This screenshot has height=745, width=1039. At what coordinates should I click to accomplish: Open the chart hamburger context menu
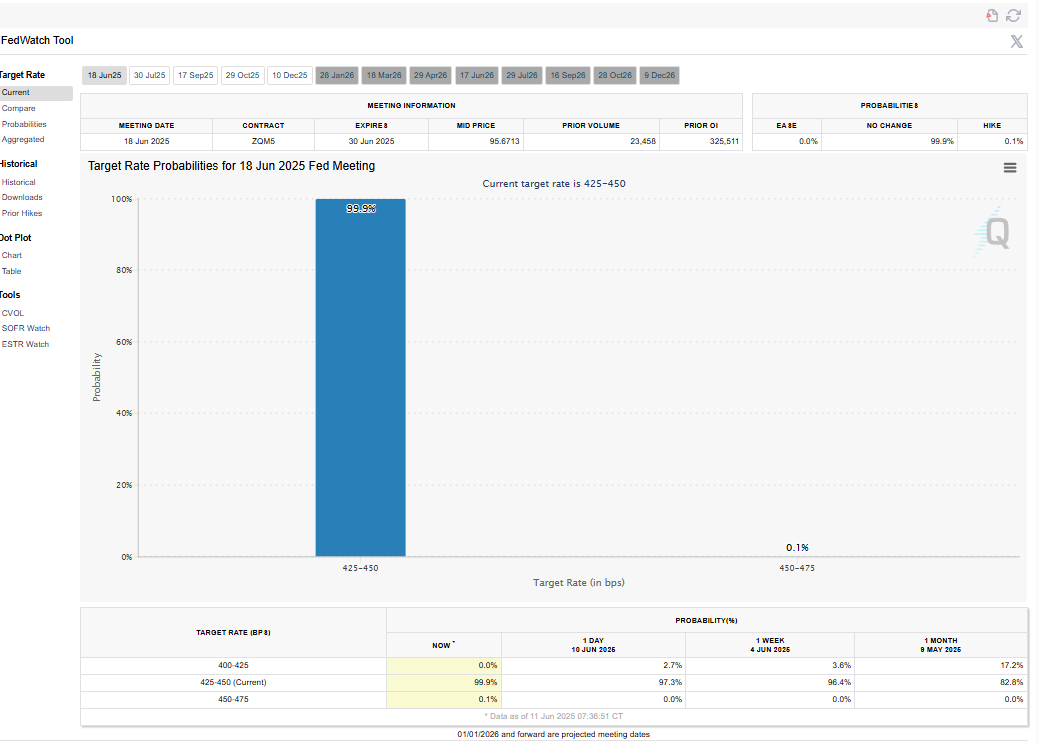point(1009,168)
